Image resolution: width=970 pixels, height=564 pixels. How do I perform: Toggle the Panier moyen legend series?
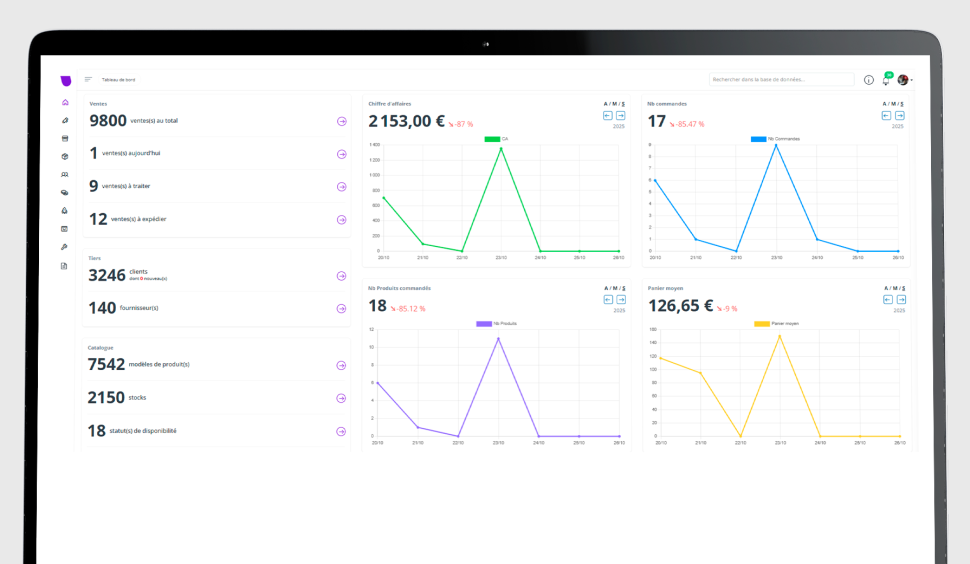click(762, 324)
